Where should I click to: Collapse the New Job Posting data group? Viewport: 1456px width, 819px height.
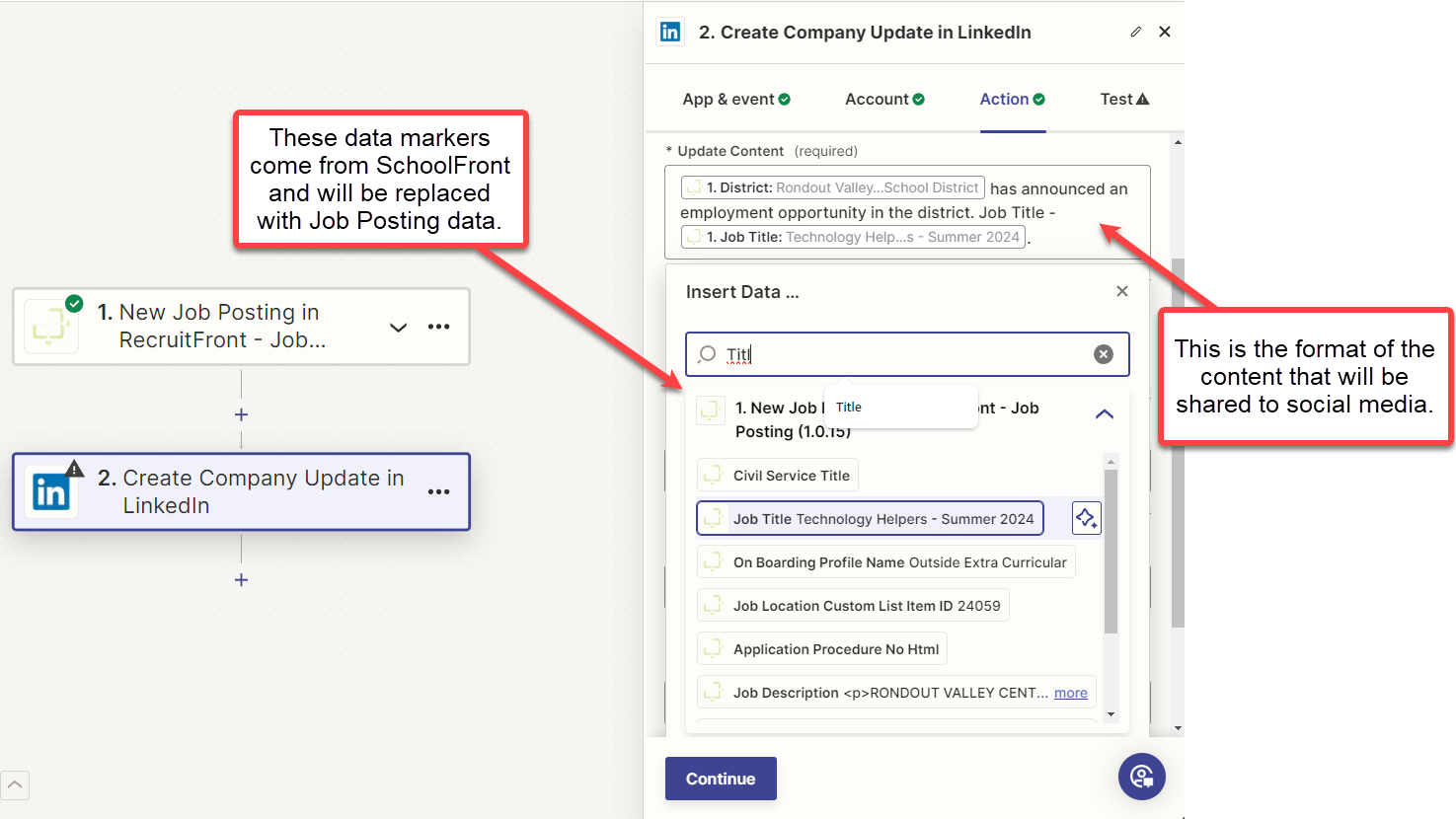(x=1105, y=414)
